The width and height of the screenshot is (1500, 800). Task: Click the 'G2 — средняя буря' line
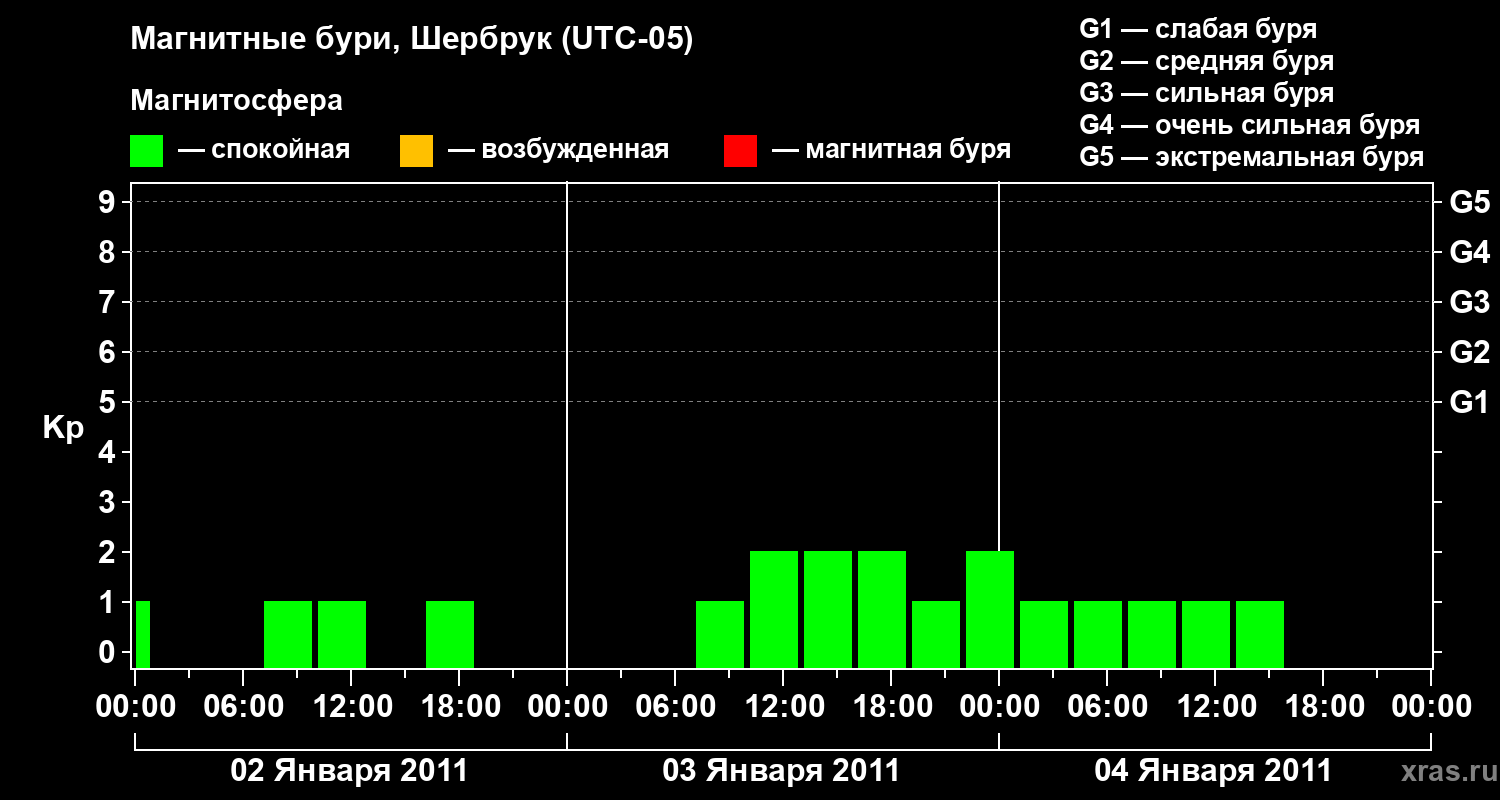1206,61
